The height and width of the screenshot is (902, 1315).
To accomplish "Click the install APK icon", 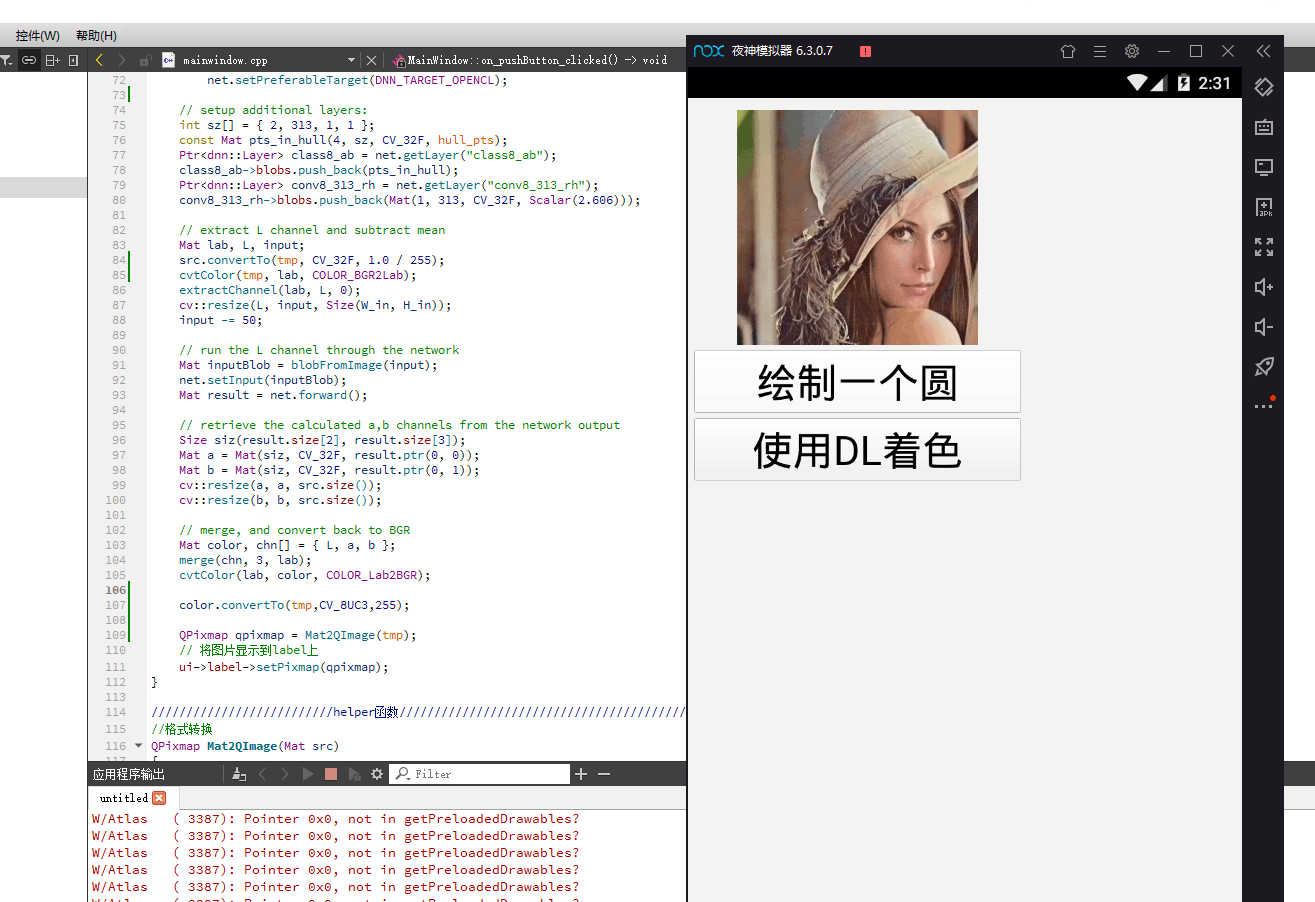I will click(x=1263, y=207).
